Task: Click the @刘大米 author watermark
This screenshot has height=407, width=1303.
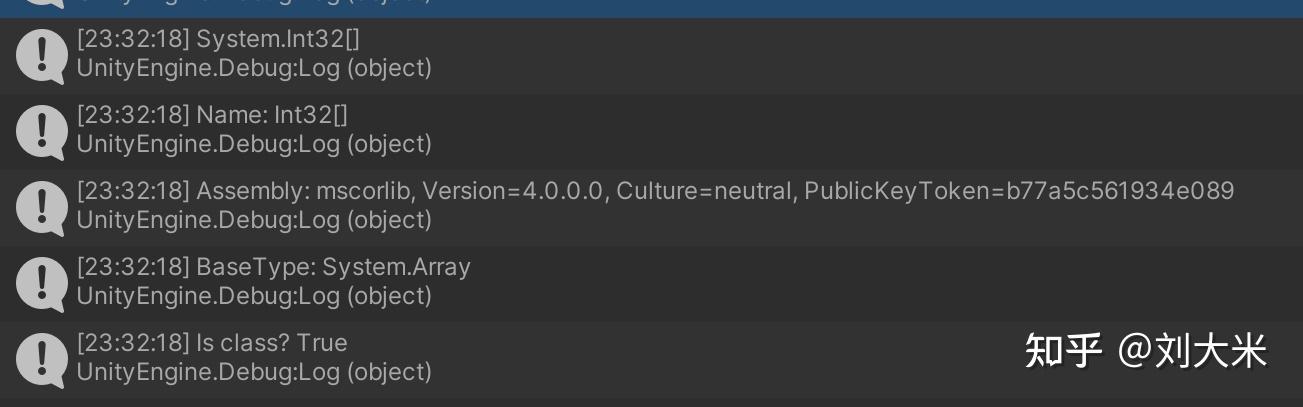Action: [1192, 351]
